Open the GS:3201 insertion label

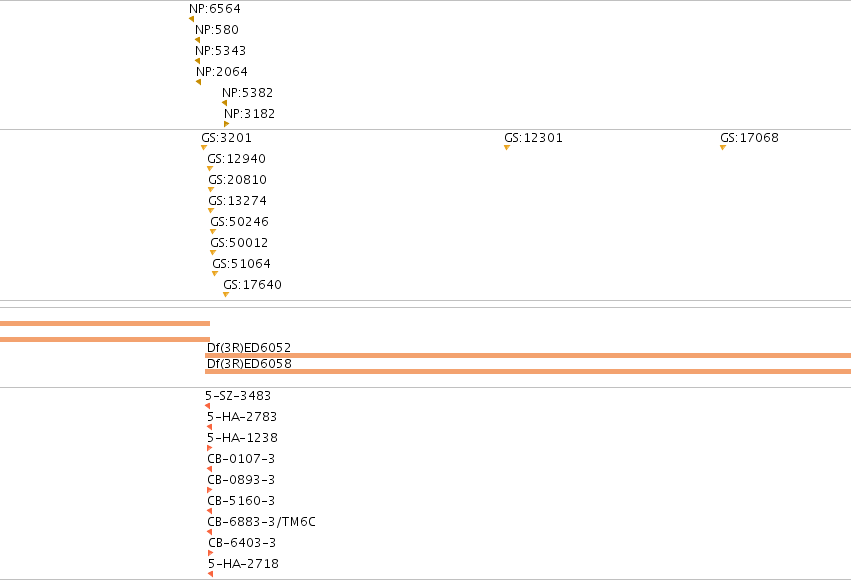[226, 138]
